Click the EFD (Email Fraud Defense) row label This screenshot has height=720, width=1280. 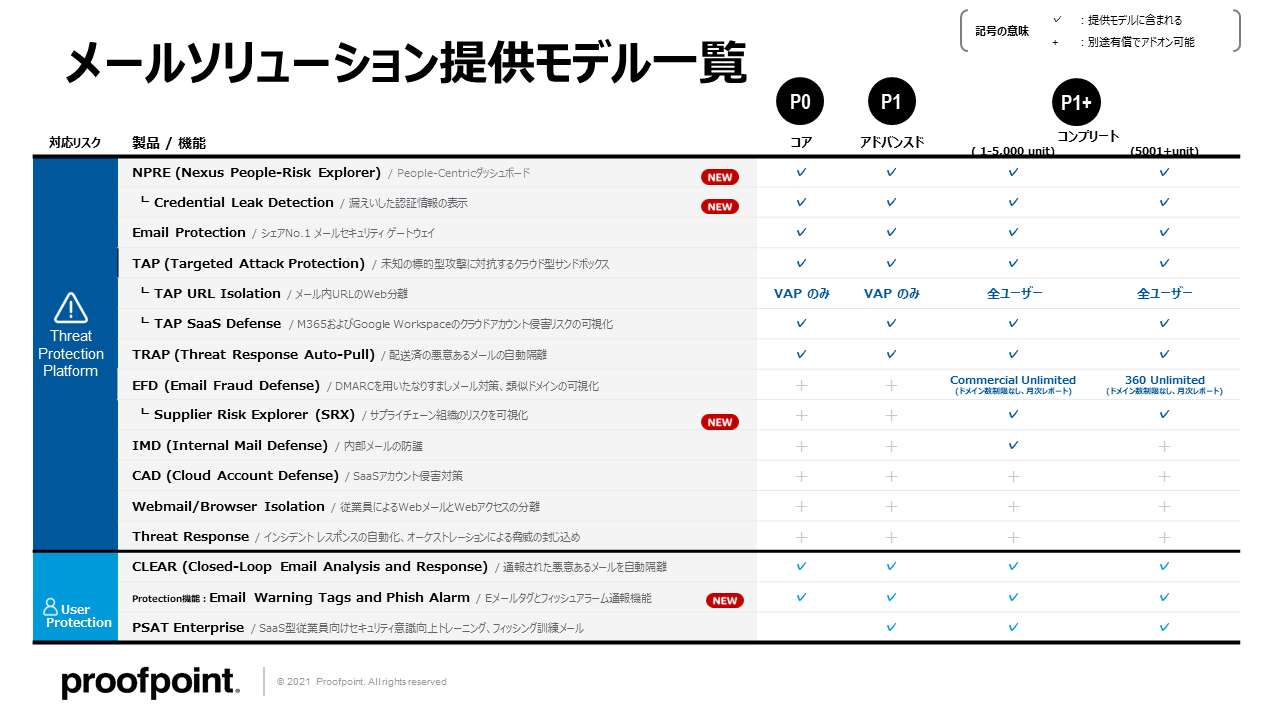226,385
